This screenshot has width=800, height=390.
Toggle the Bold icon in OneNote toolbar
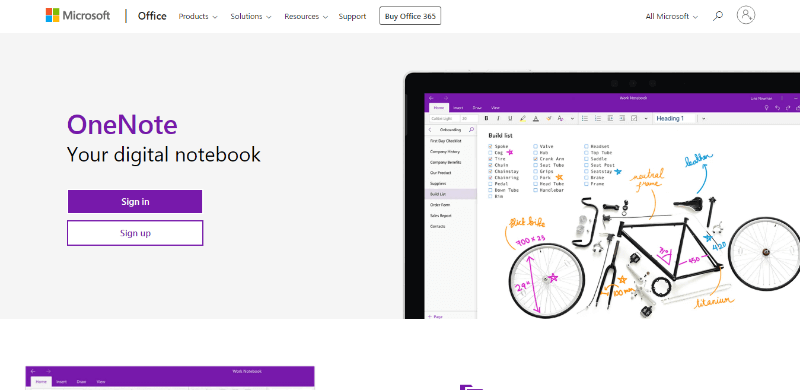[486, 118]
